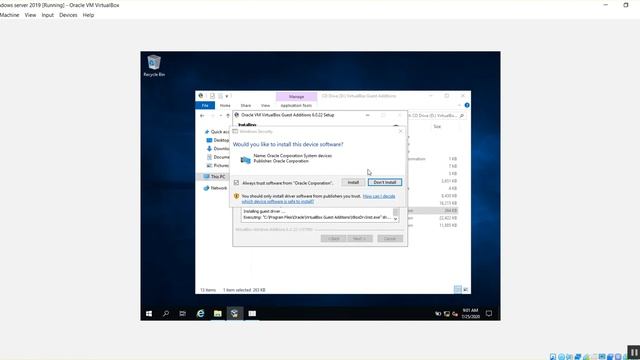Click the Back arrow in File Explorer

pyautogui.click(x=202, y=116)
